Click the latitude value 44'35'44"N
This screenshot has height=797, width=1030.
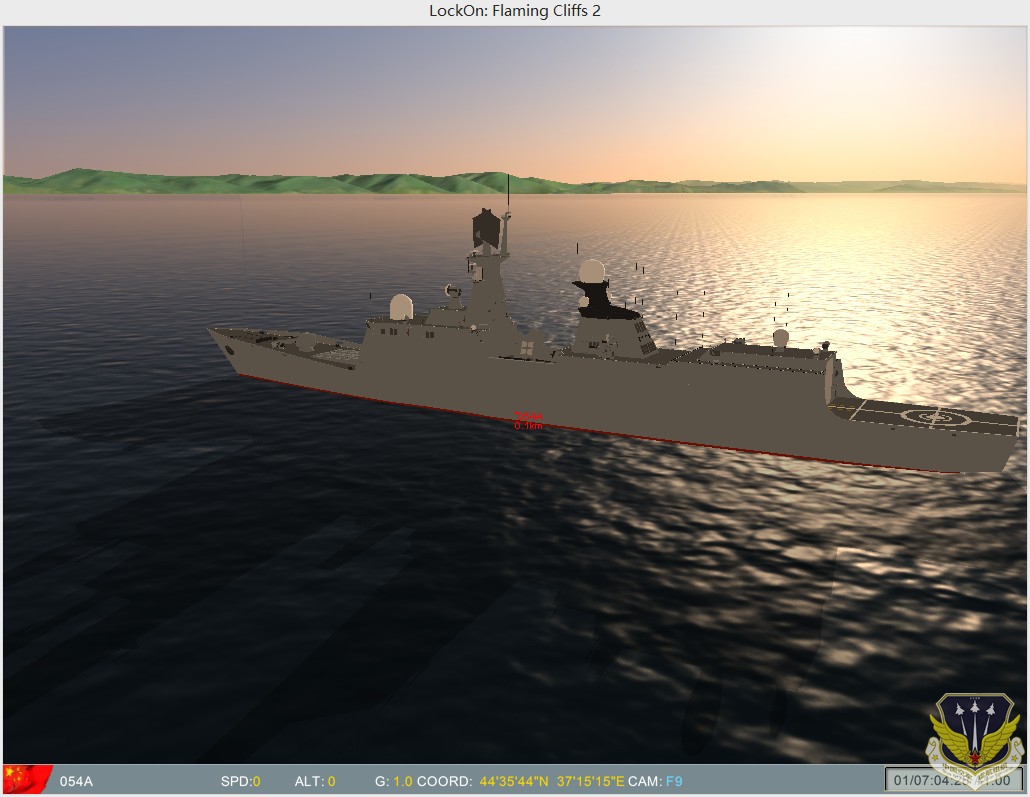[514, 781]
